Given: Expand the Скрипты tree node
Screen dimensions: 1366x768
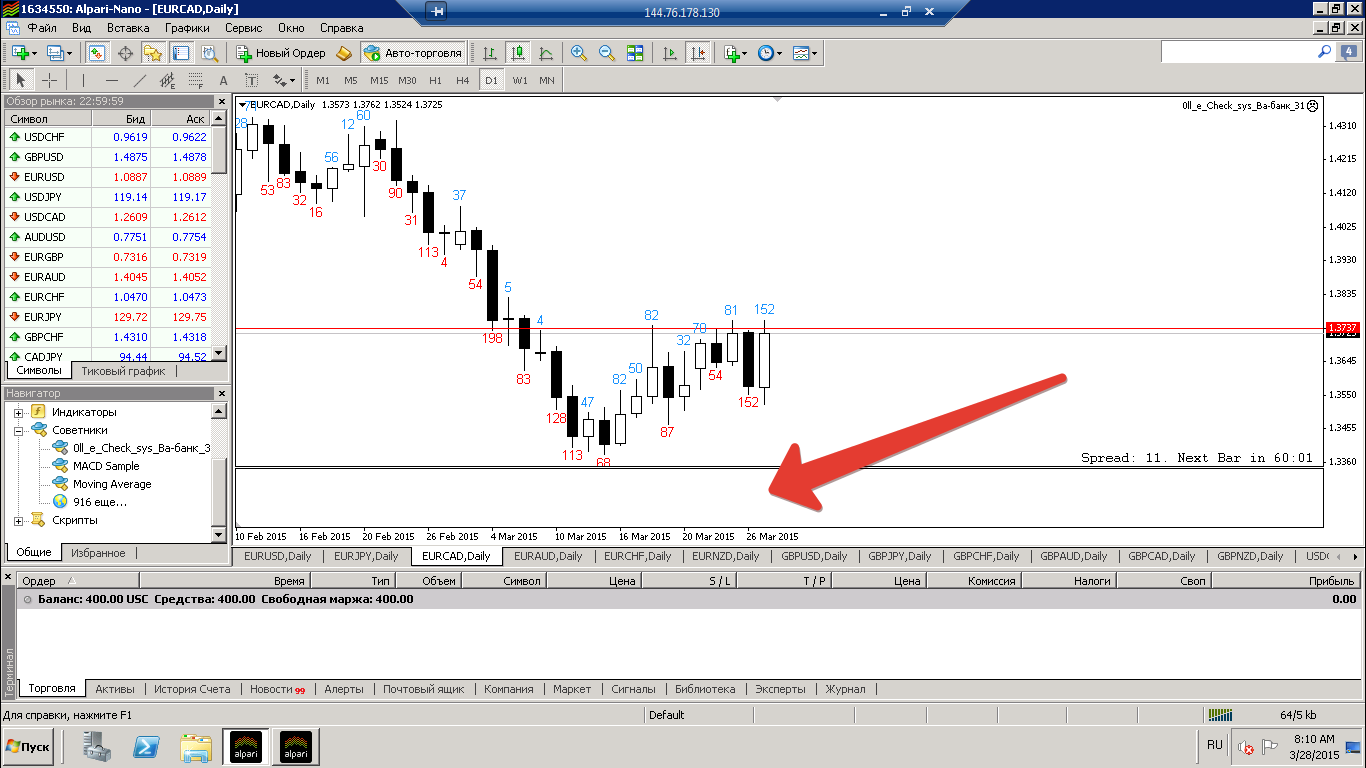Looking at the screenshot, I should (x=18, y=520).
